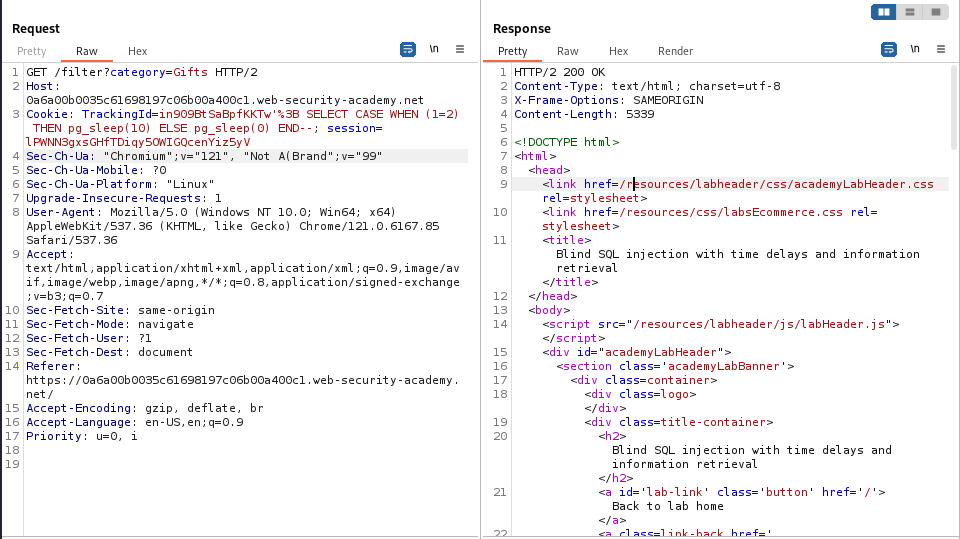Click 'Upgrade-Insecure-Requests: 1' header
This screenshot has height=539, width=960.
[x=124, y=198]
